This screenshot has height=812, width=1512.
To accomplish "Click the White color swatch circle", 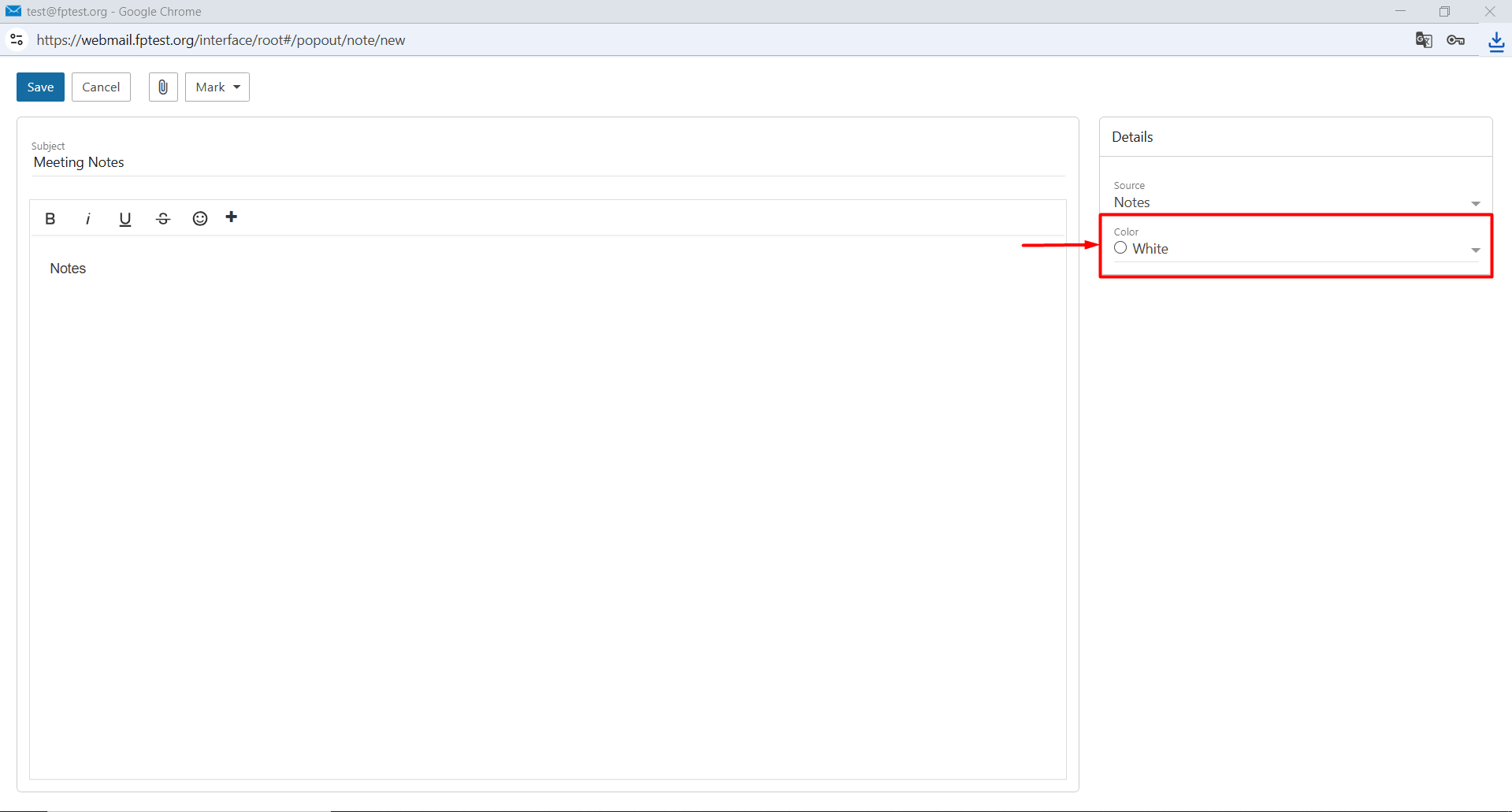I will [1120, 248].
